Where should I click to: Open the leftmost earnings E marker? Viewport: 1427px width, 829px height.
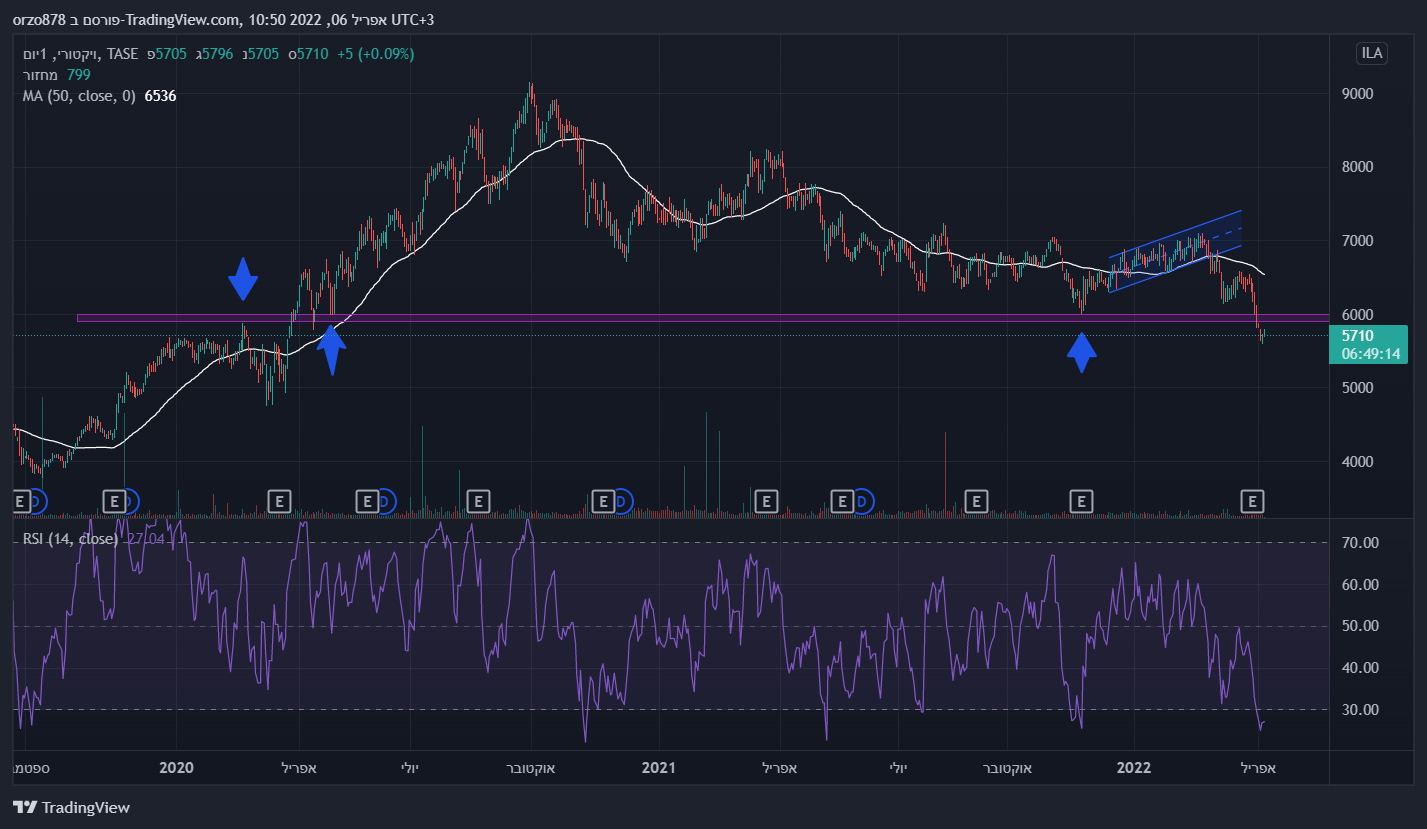point(21,500)
